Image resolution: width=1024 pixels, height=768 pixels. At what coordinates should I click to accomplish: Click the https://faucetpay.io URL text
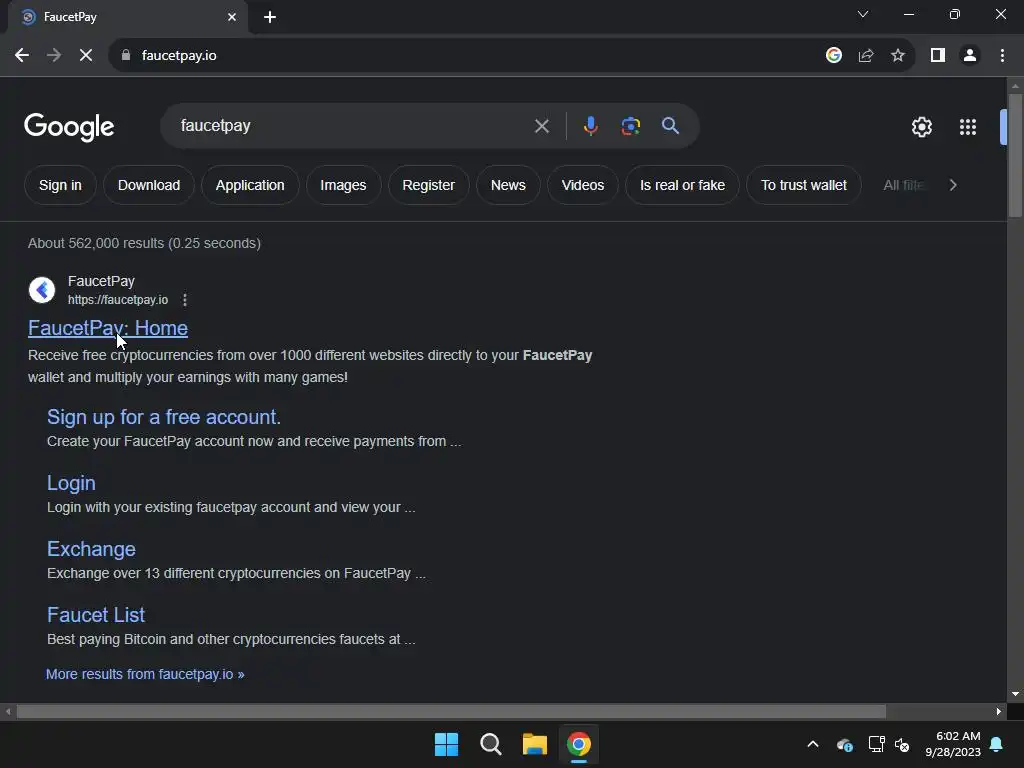118,300
